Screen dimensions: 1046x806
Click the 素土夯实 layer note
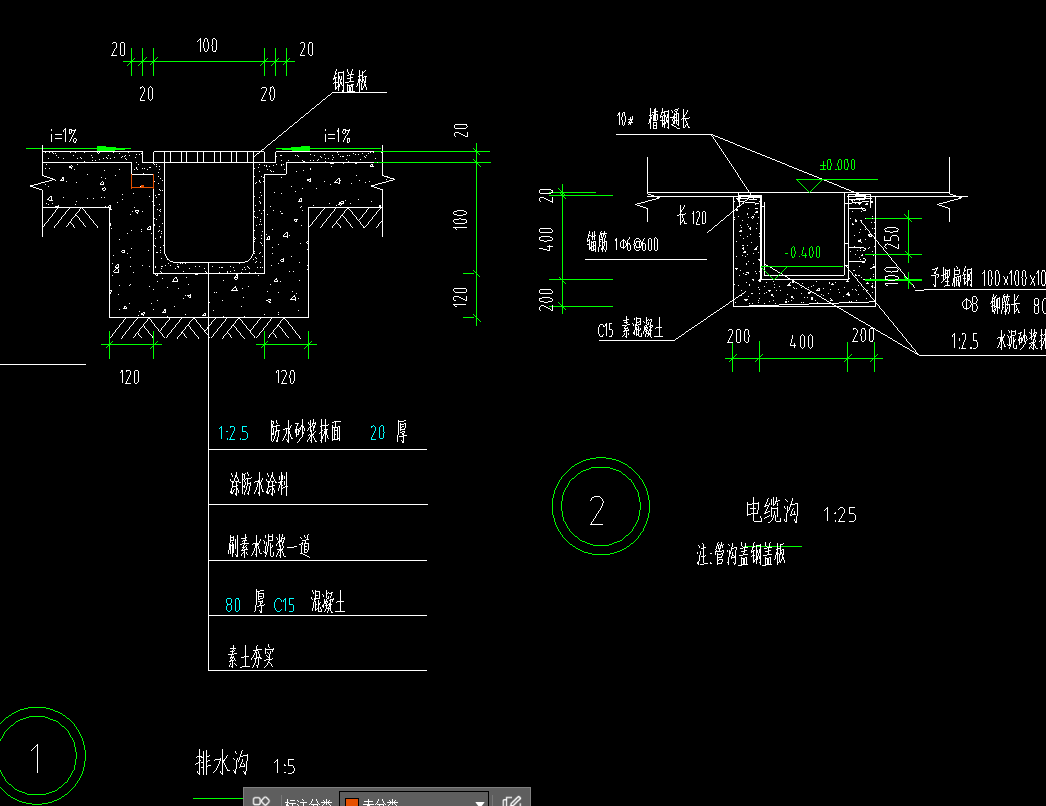(x=251, y=657)
